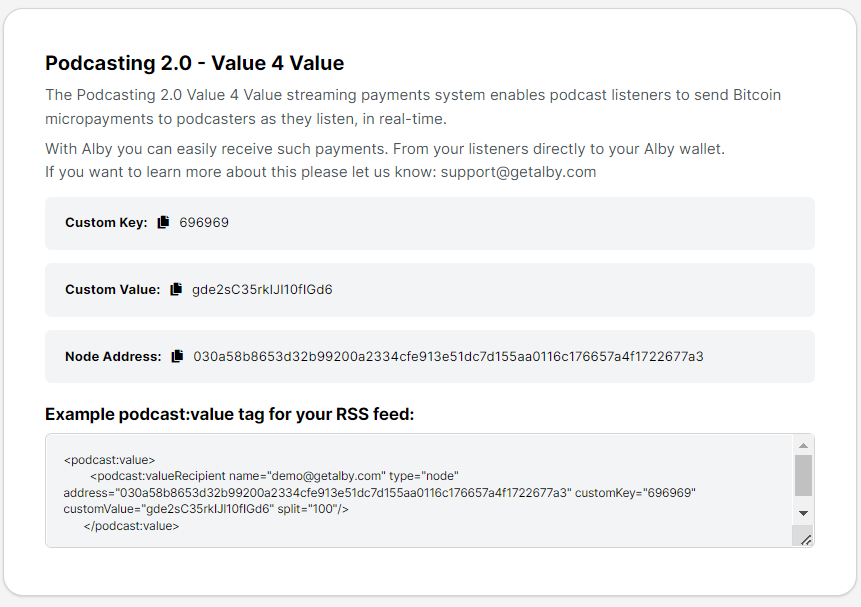
Task: Click the resize grip of the RSS textarea
Action: click(806, 540)
